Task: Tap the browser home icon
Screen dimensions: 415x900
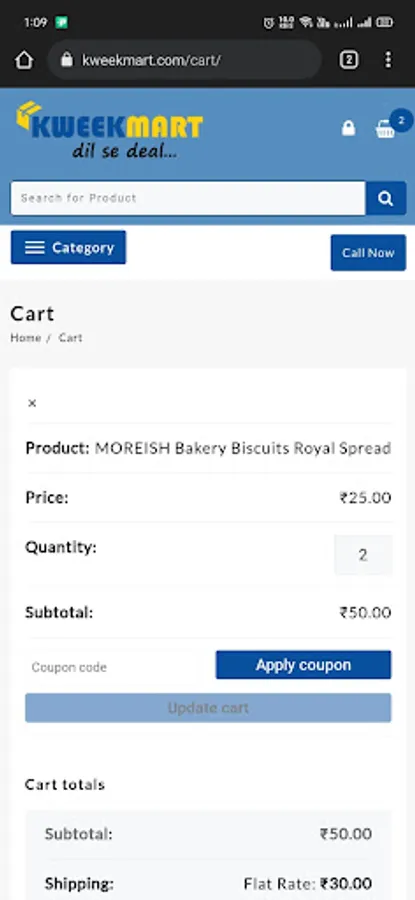Action: [24, 60]
